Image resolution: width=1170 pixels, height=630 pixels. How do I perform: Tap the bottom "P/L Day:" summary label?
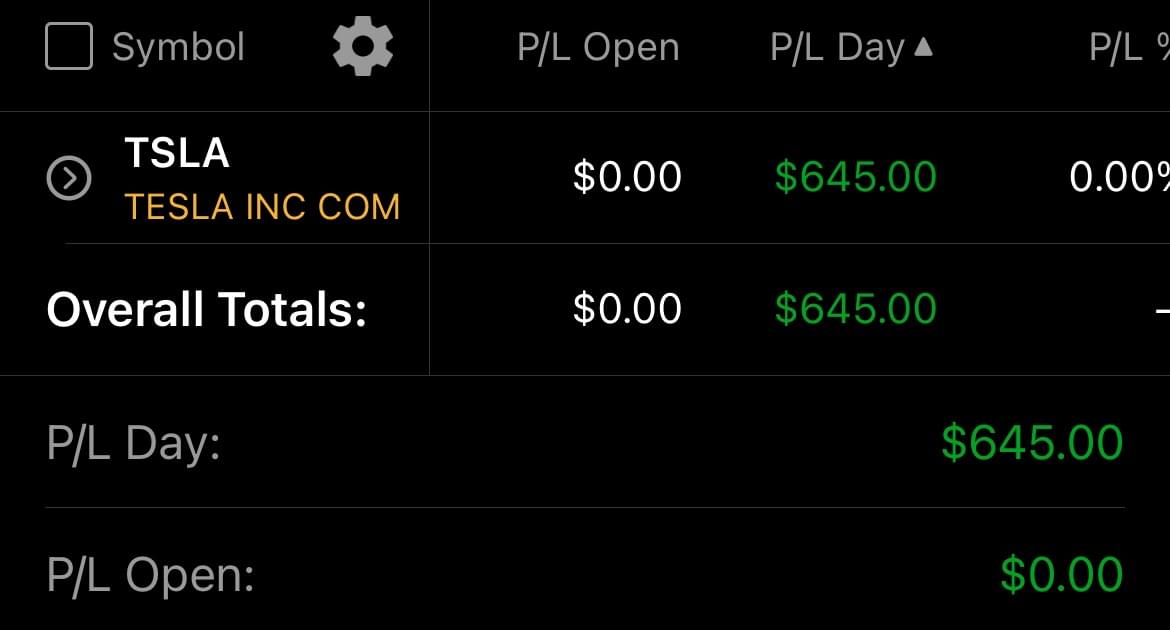133,442
